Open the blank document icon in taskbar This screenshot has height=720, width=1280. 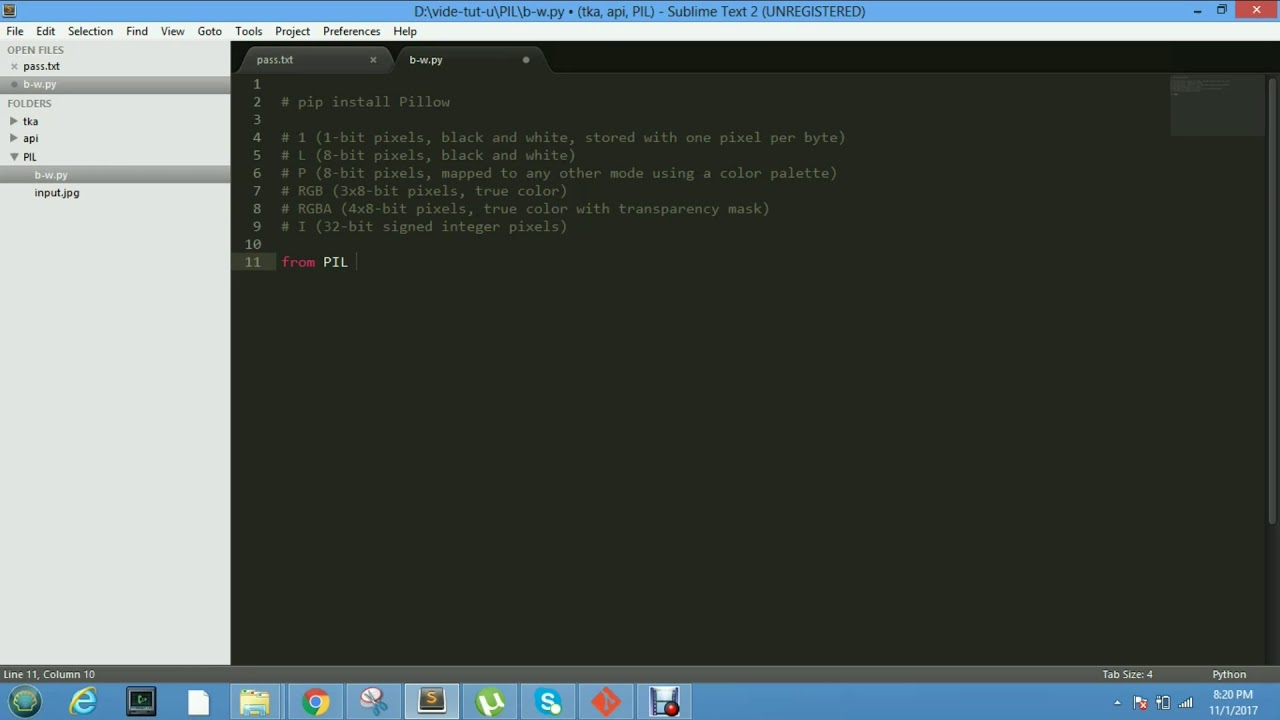click(x=198, y=702)
